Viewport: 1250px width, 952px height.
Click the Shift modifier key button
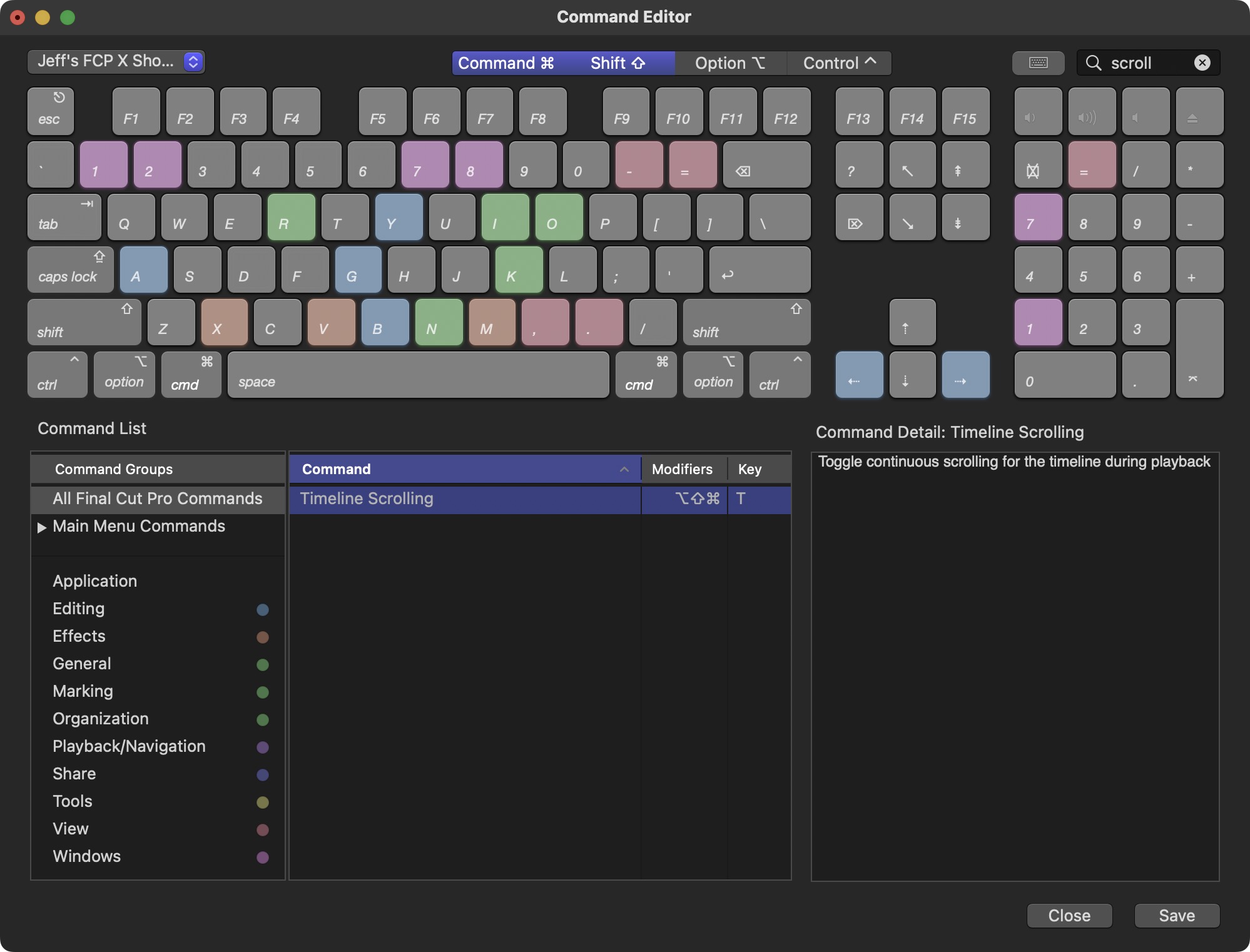(617, 62)
